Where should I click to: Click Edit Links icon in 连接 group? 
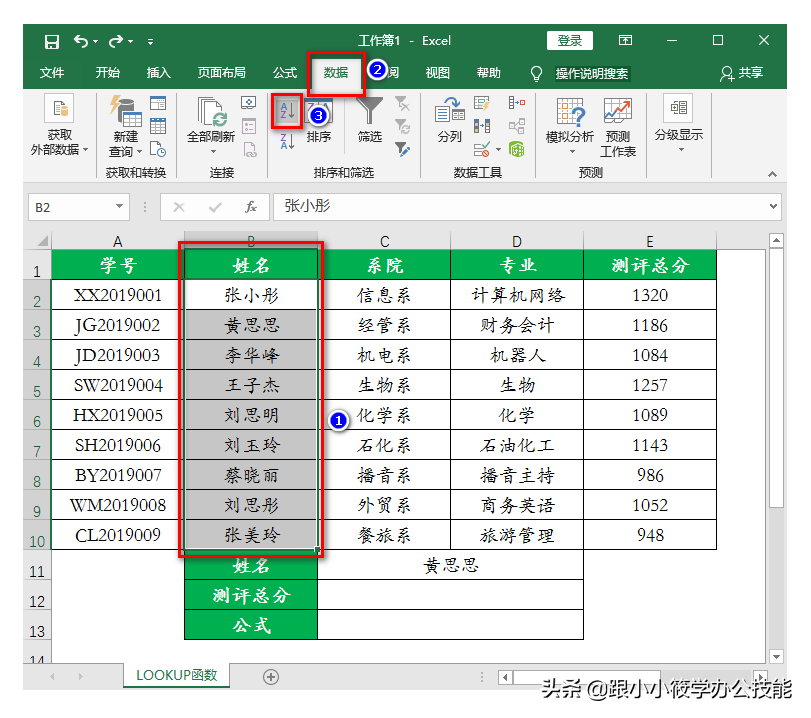point(250,149)
